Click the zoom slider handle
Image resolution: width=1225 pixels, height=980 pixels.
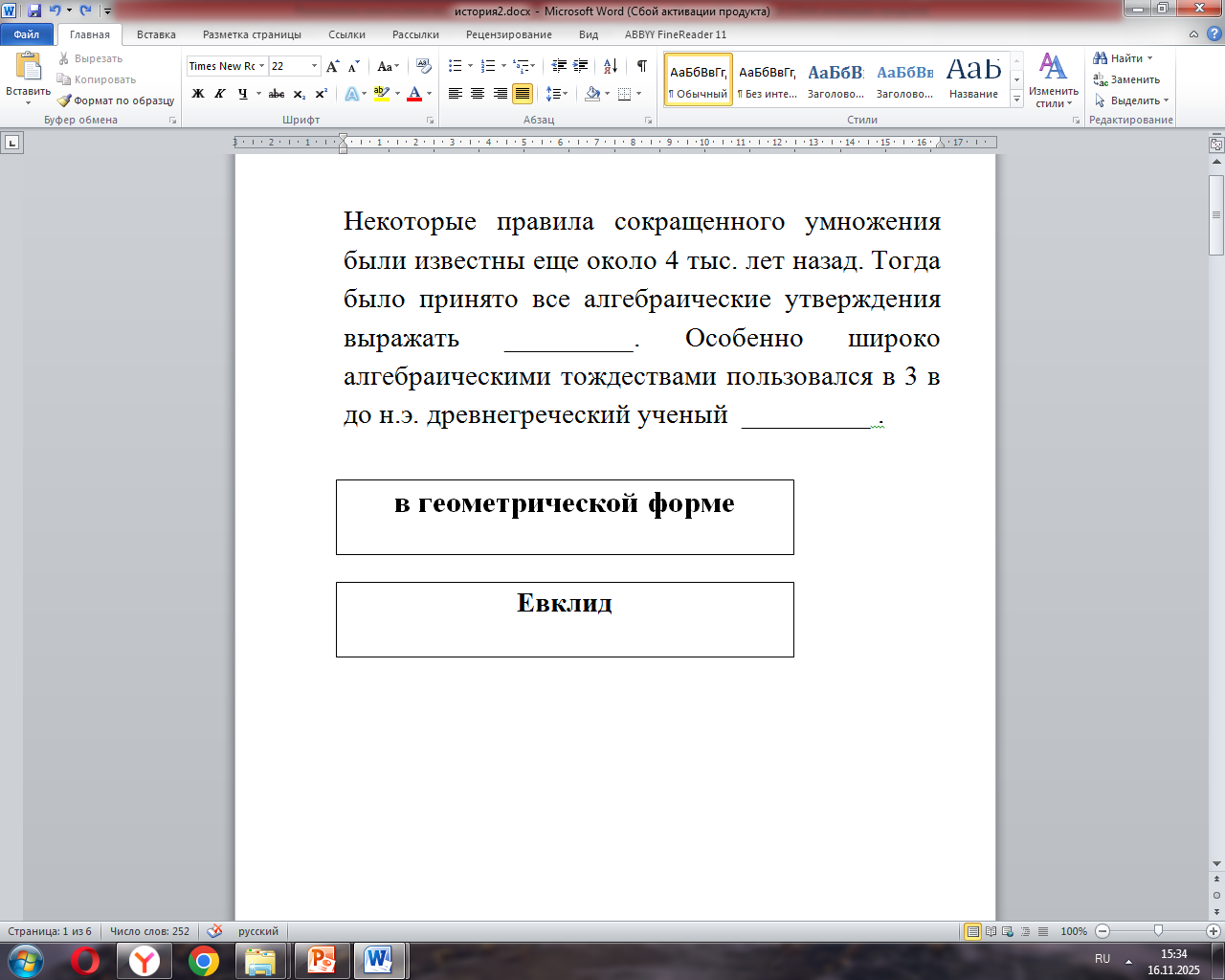1158,931
